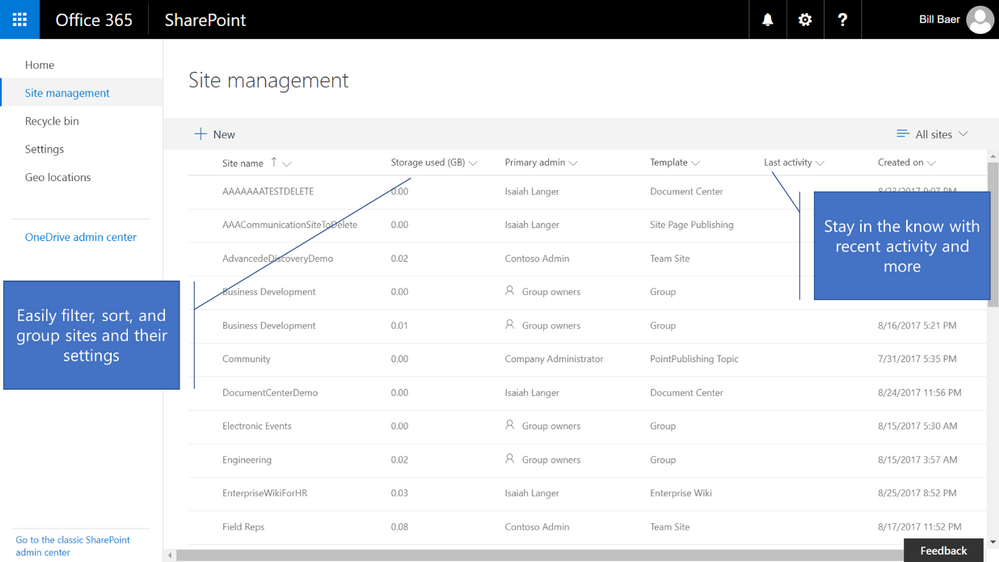Click the 8/24/2017 11:56 PM date
The height and width of the screenshot is (562, 999).
(919, 393)
